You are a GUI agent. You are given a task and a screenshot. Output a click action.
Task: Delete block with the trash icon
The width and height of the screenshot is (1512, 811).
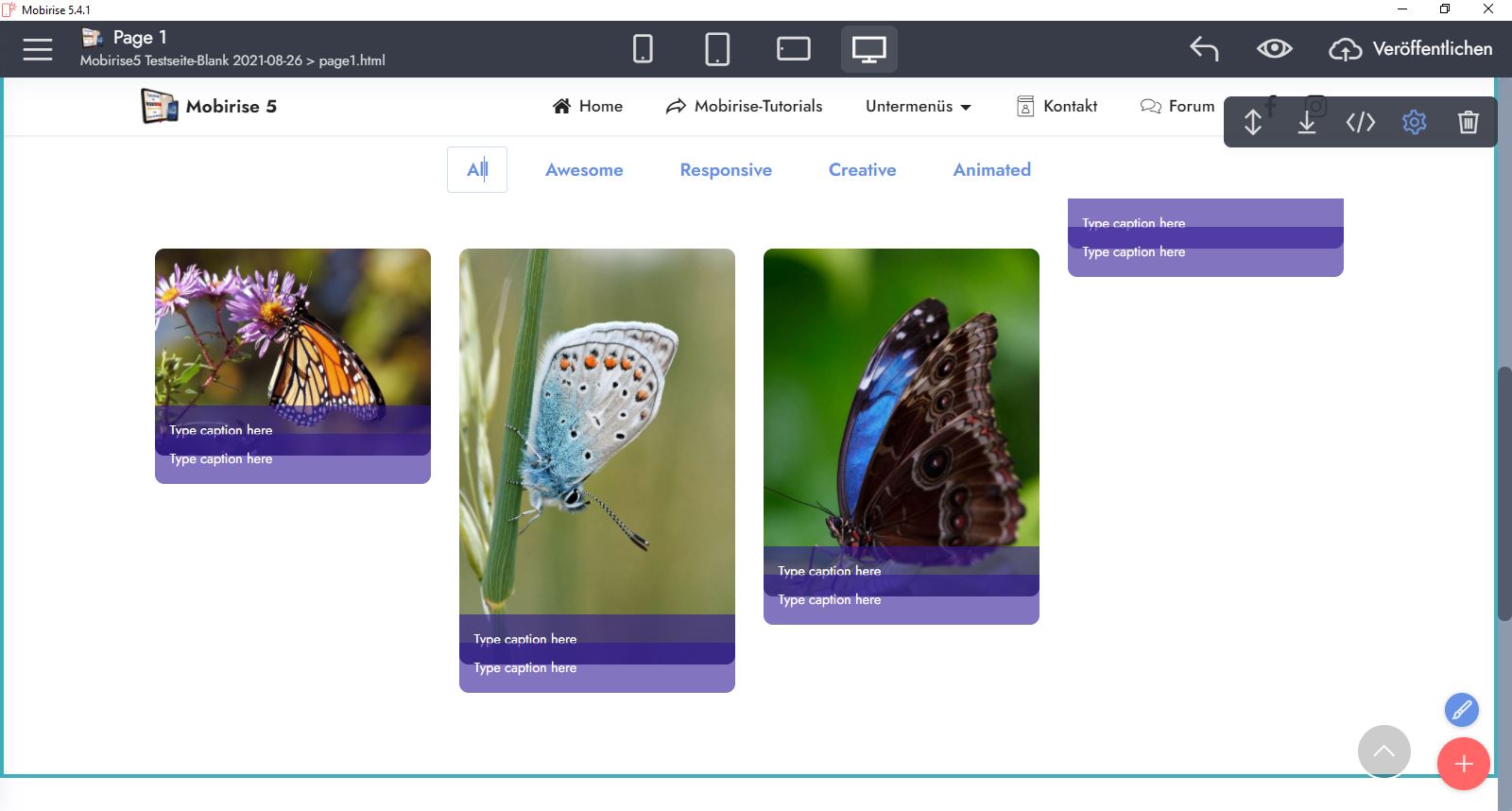(1468, 122)
